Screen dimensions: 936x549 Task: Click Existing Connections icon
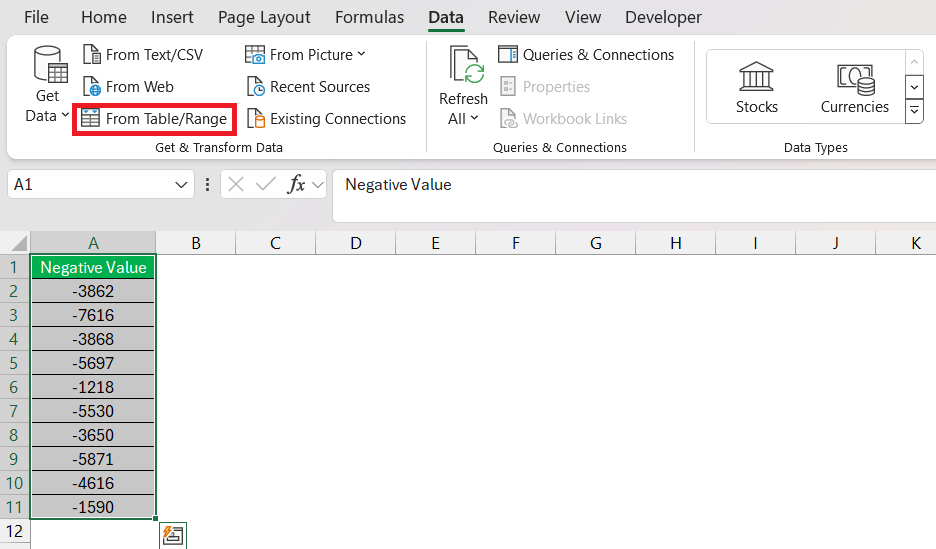[x=256, y=118]
